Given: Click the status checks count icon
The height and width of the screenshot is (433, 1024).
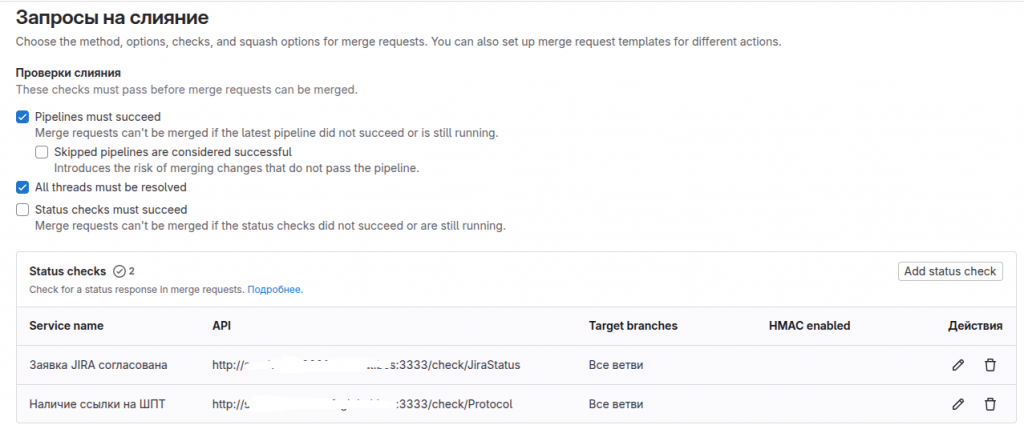Looking at the screenshot, I should coord(119,271).
